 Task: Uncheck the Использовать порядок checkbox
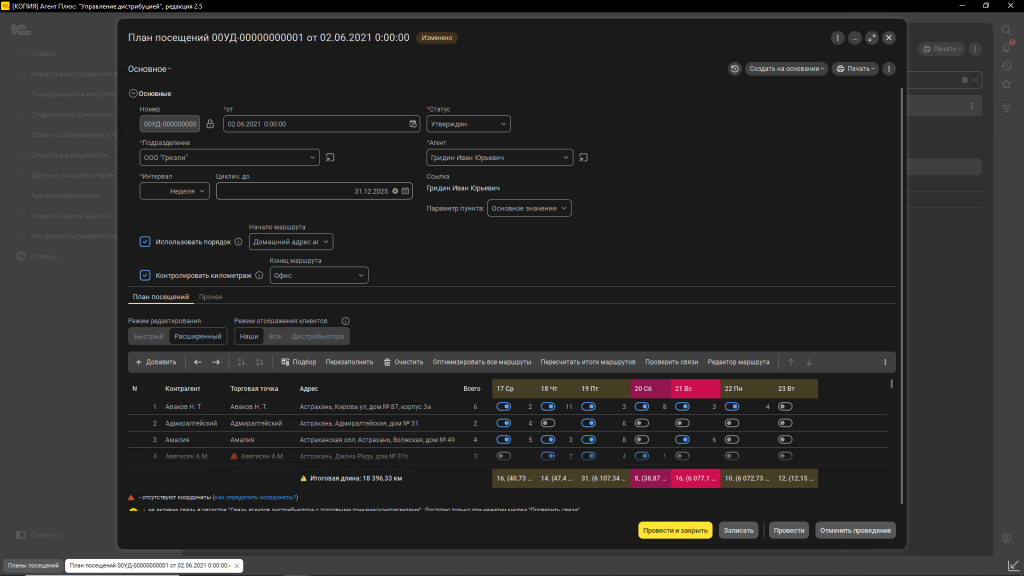pos(145,242)
